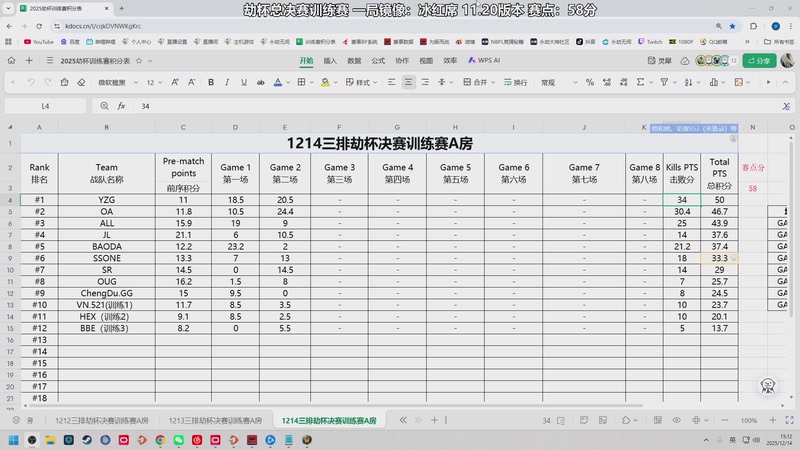The image size is (800, 450).
Task: Open sheet tab 1212三排劫杯决赛训练赛A房
Action: point(102,420)
